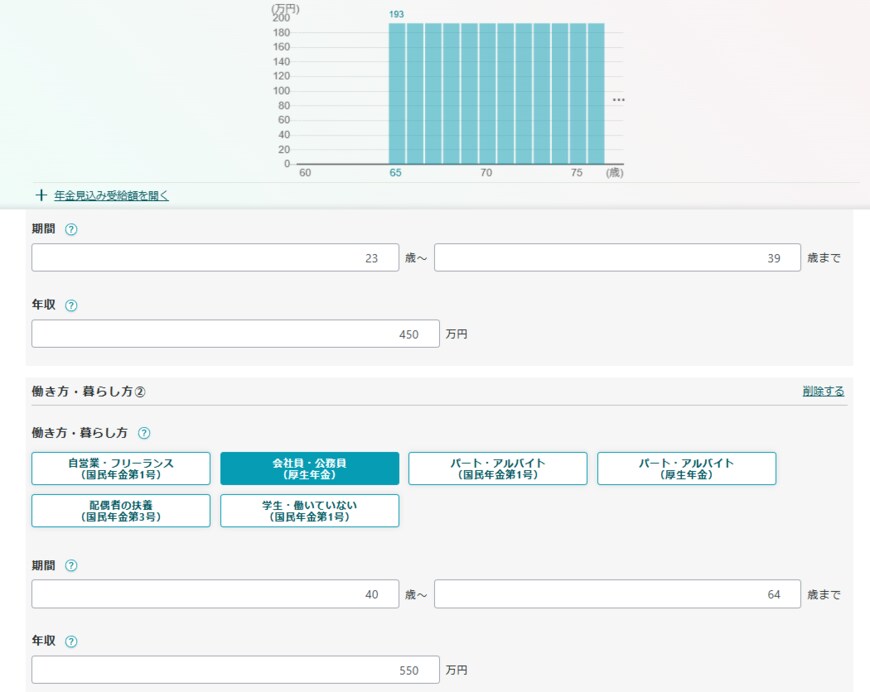Click the ellipsis icon right of the chart
870x692 pixels.
pos(618,100)
